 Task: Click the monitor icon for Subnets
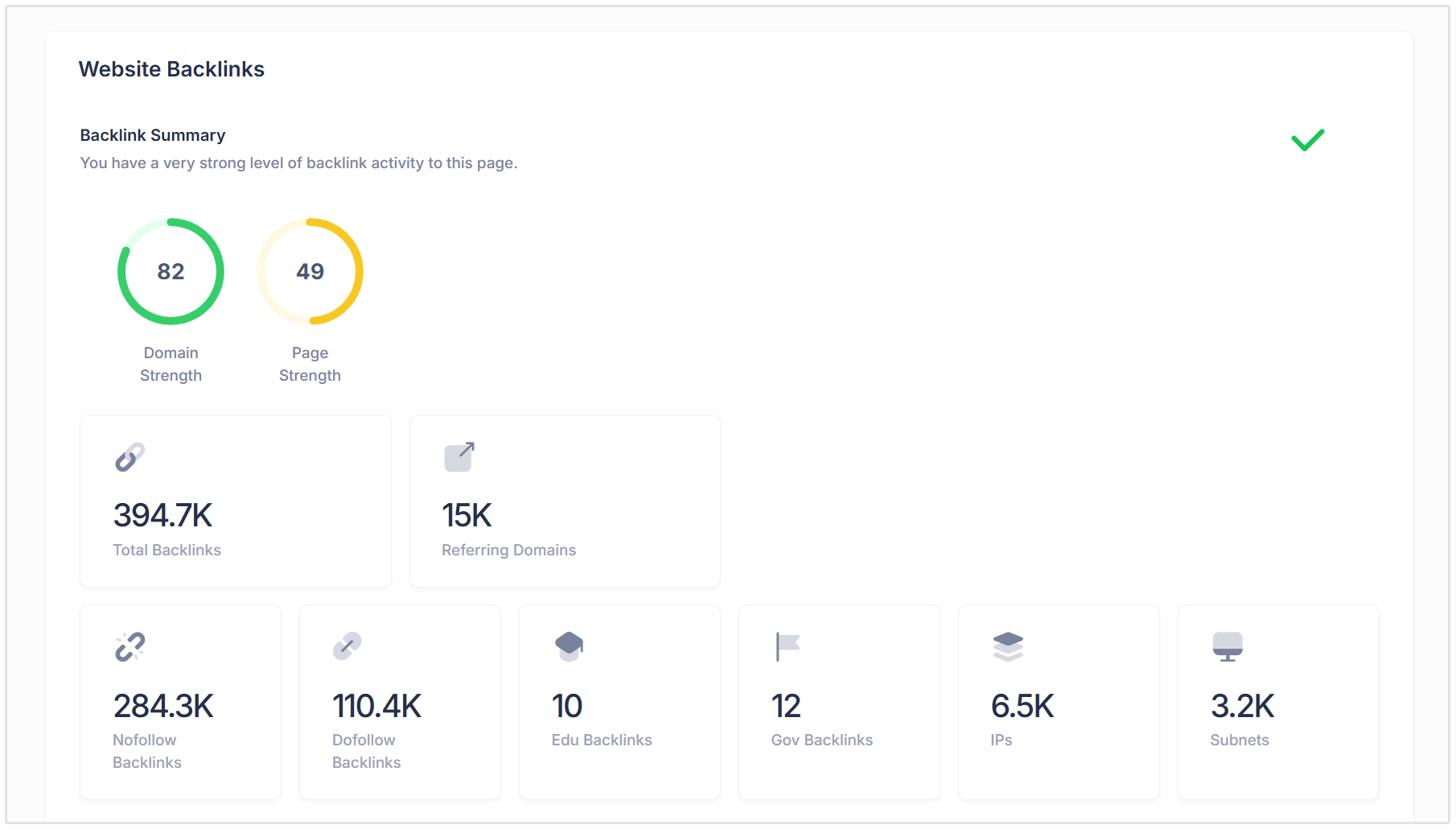1228,646
